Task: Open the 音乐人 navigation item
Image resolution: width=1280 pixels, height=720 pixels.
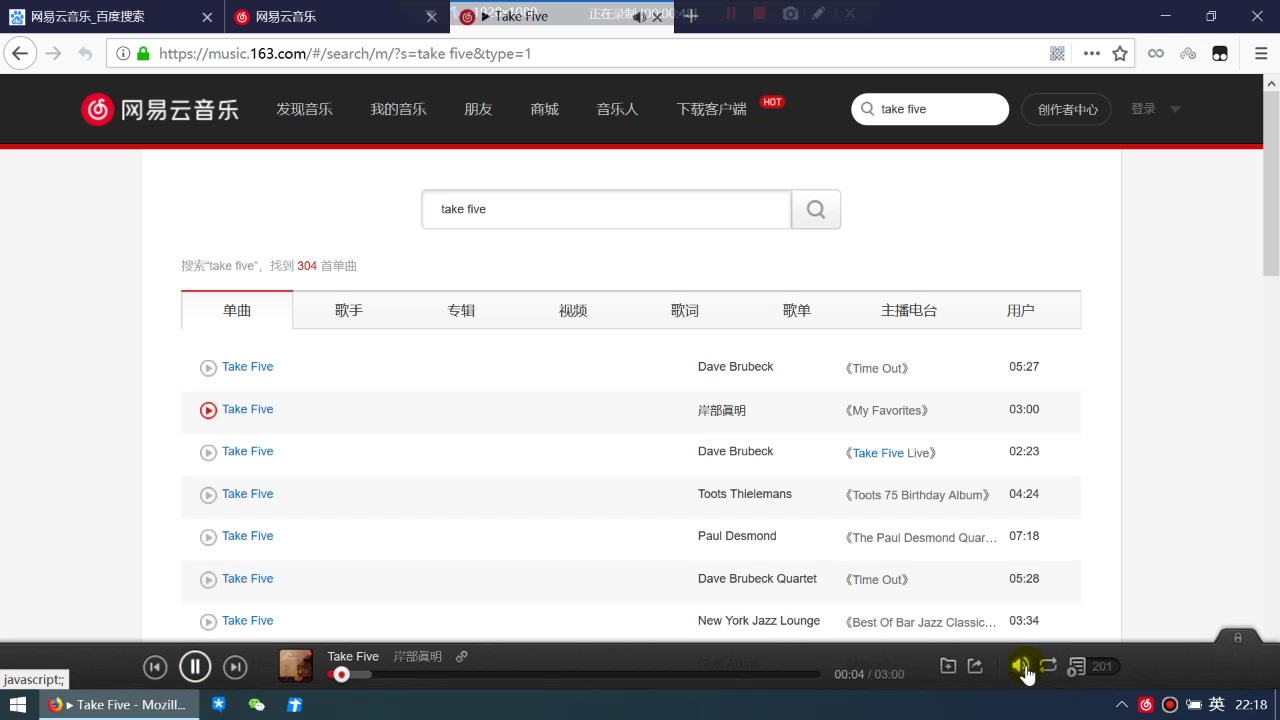Action: tap(617, 109)
